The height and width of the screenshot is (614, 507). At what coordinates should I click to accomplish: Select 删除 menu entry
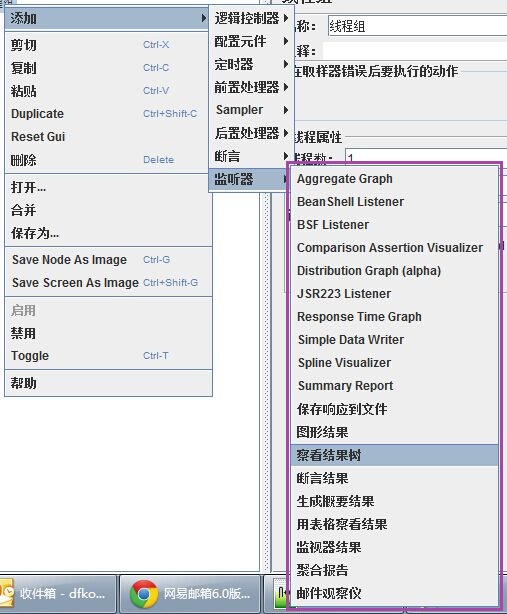tap(108, 160)
